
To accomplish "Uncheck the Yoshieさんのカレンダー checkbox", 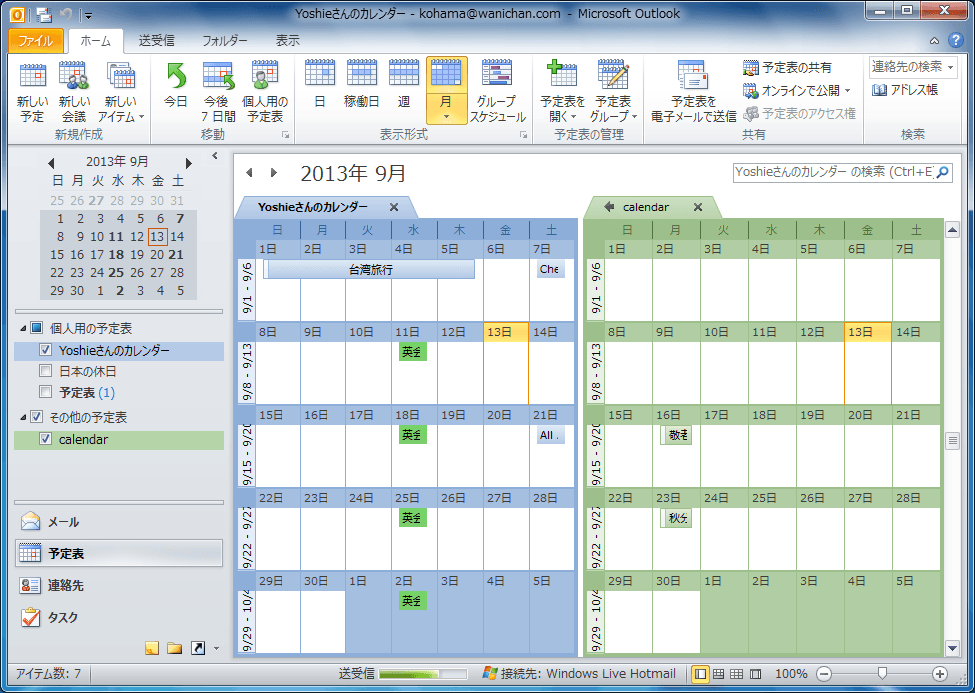I will 45,350.
